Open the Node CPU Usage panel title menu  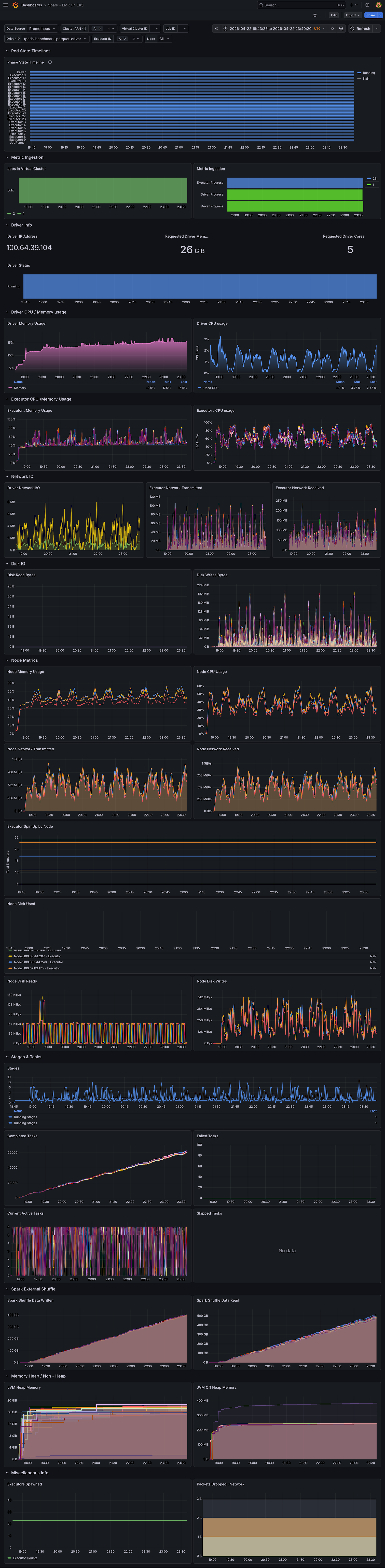pyautogui.click(x=211, y=672)
